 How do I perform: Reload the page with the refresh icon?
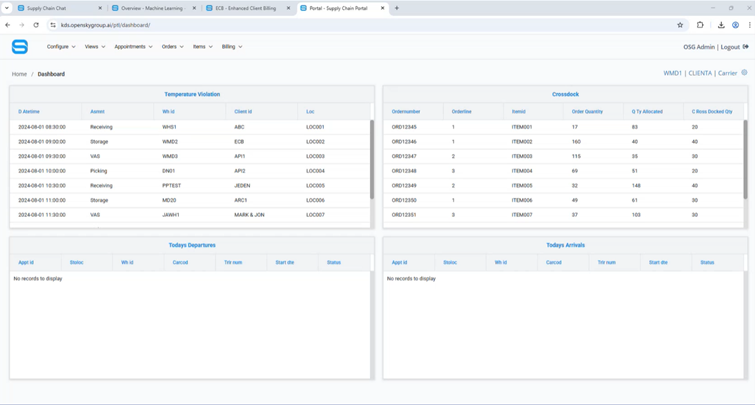36,25
